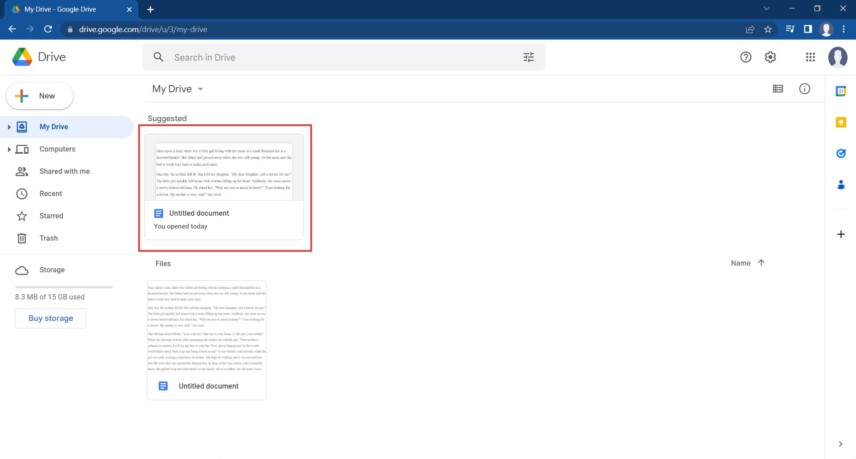Click the storage usage progress bar
Screen dimensions: 856x459
(x=64, y=287)
